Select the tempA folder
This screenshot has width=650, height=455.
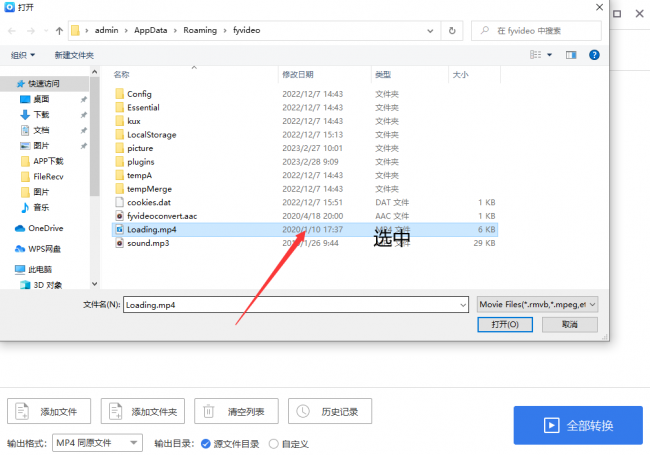click(x=139, y=175)
